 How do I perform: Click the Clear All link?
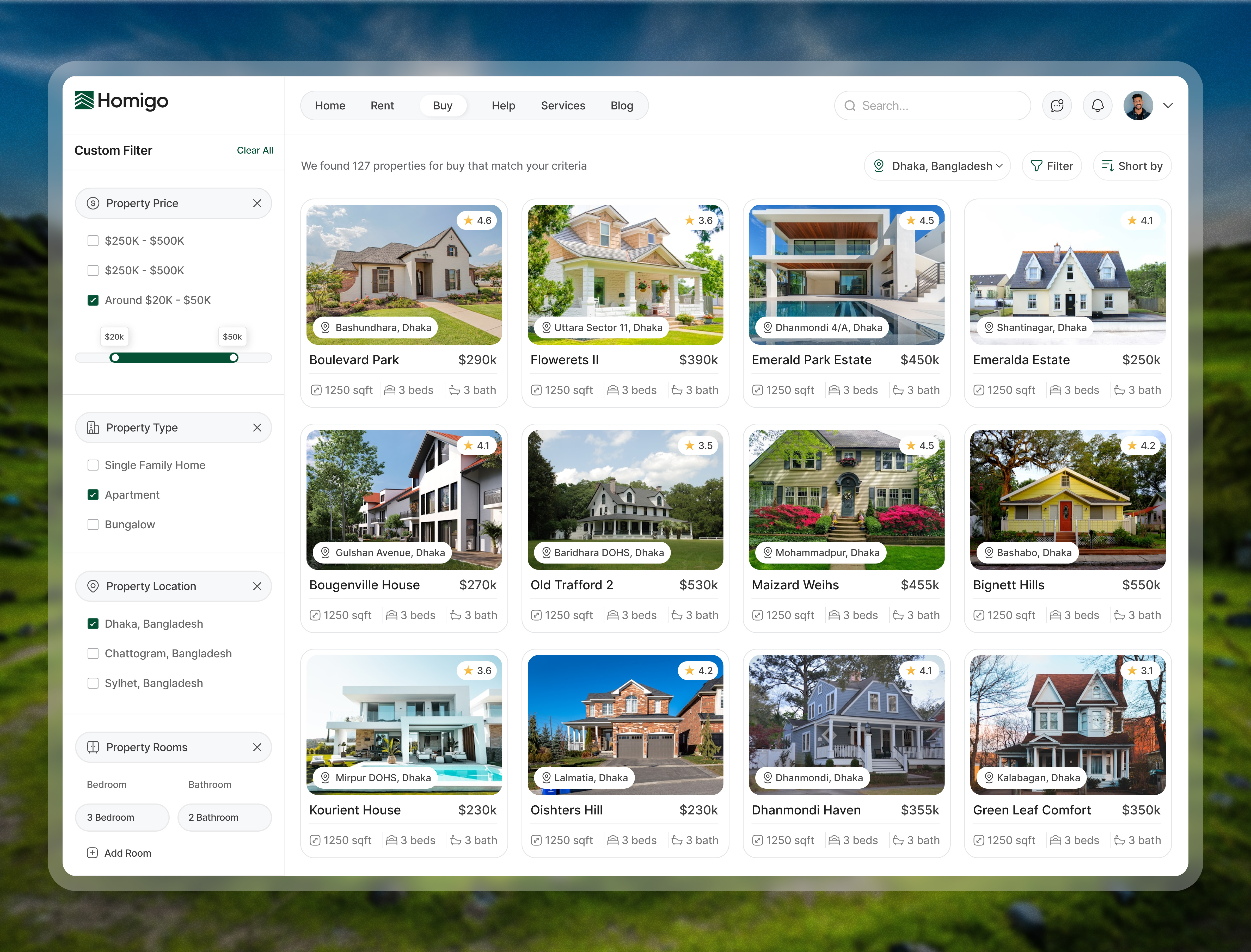[255, 150]
